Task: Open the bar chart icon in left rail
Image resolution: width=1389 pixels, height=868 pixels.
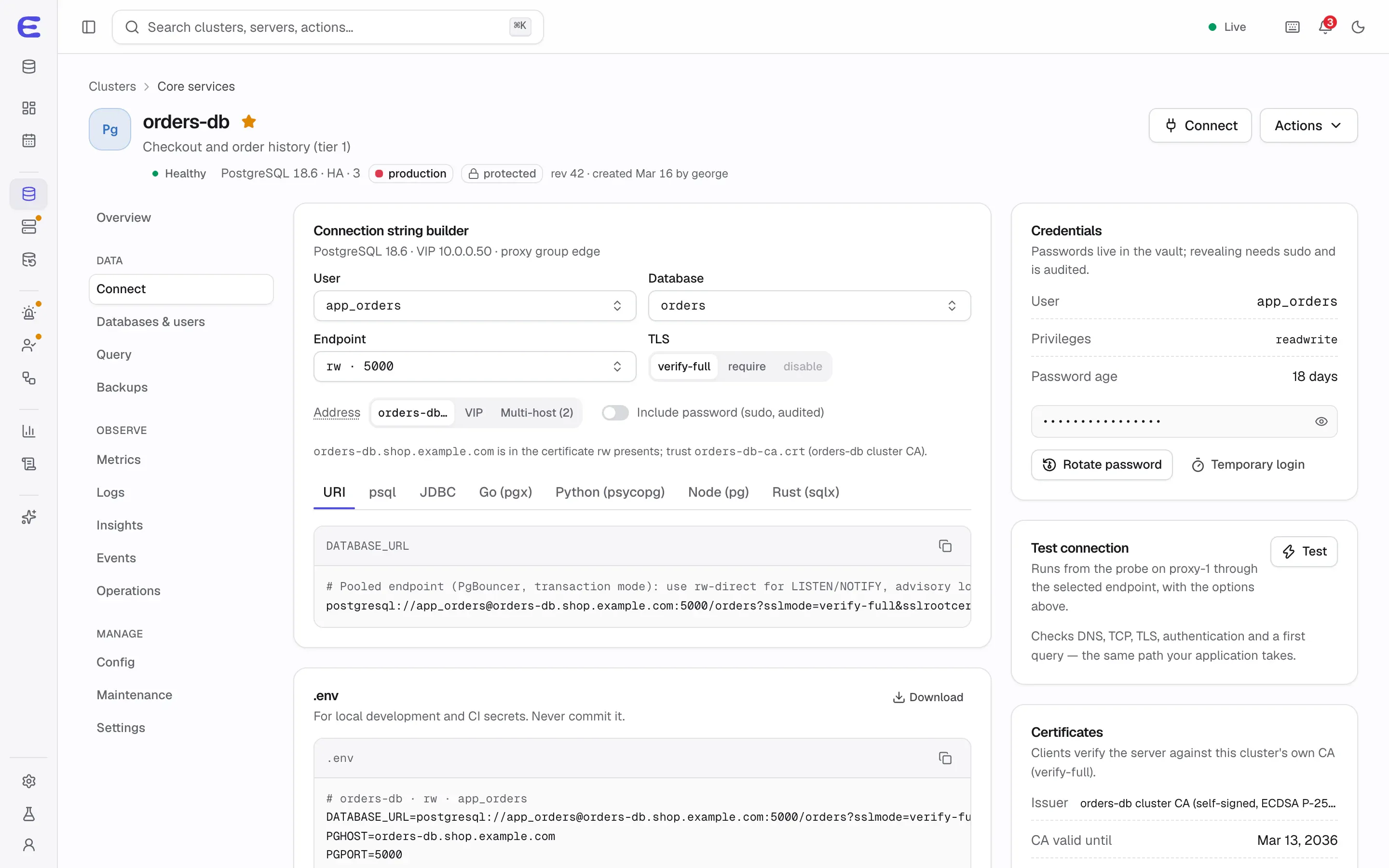Action: 29,431
